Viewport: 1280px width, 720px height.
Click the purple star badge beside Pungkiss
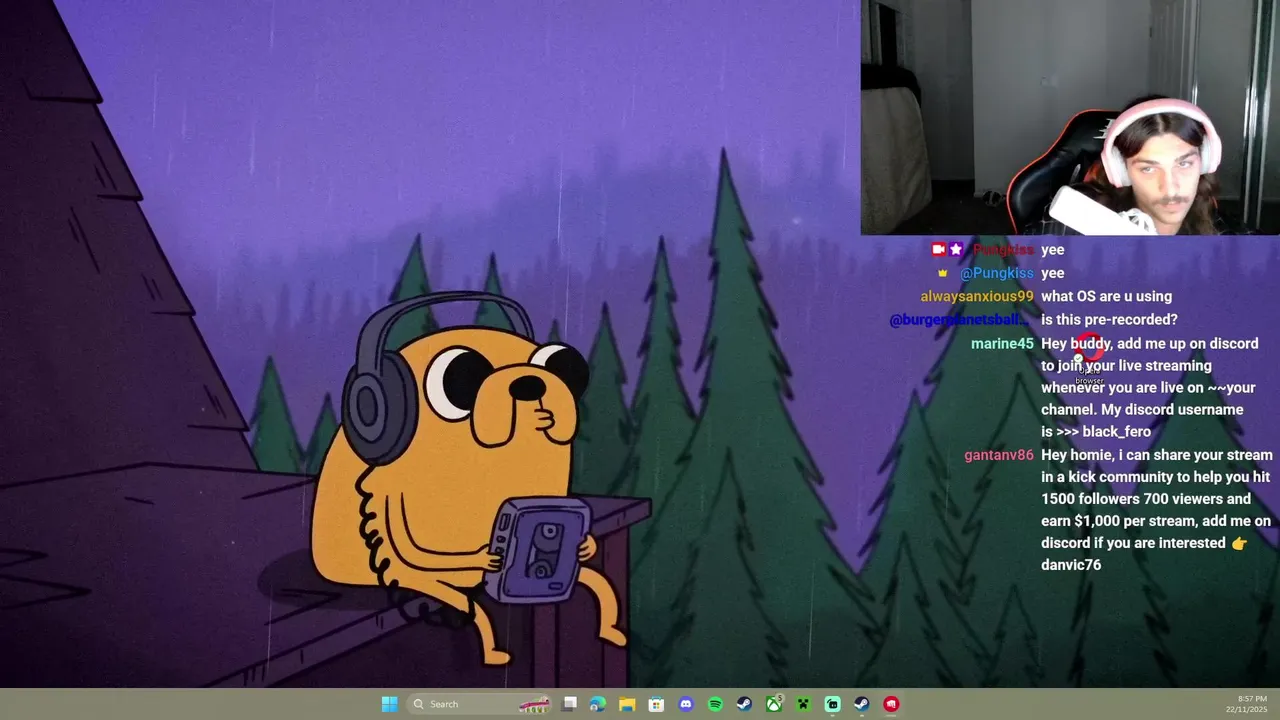[956, 249]
